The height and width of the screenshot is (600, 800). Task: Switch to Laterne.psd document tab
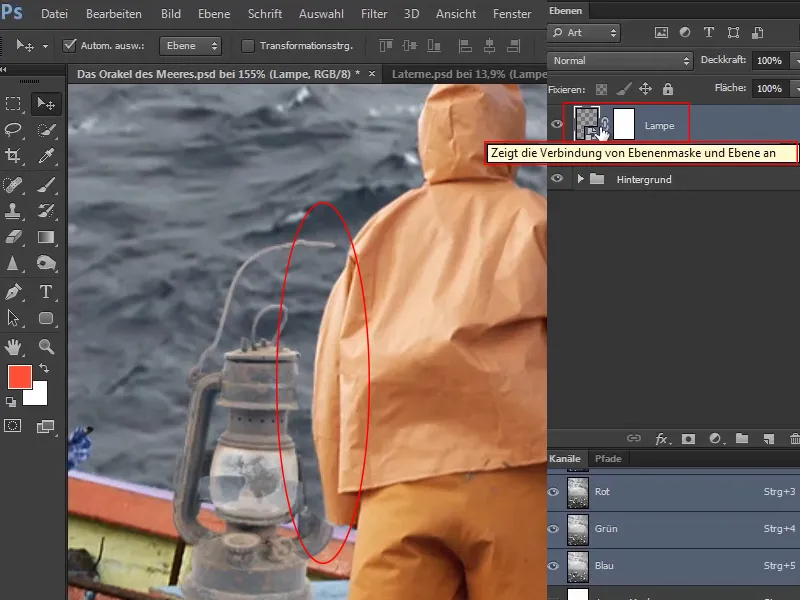tap(468, 74)
